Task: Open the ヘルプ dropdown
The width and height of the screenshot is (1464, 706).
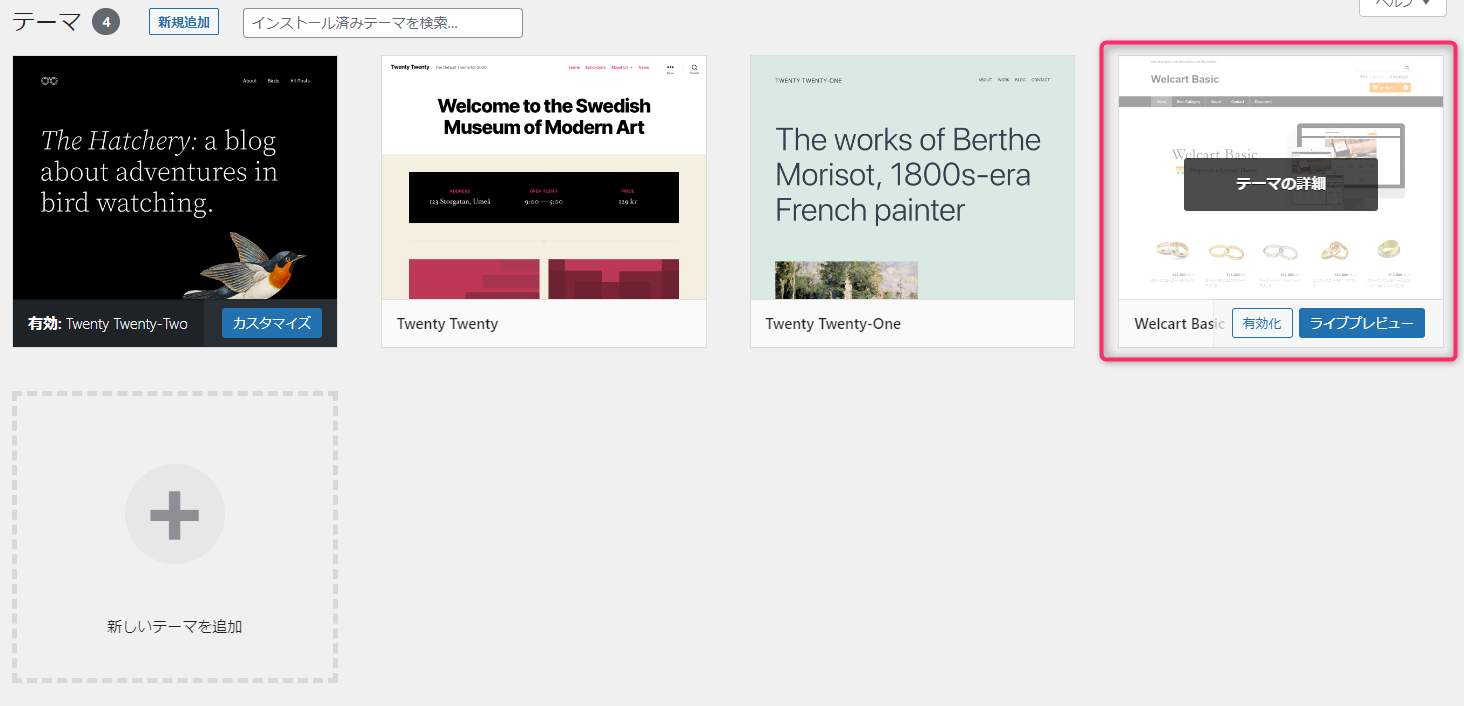Action: (1402, 5)
